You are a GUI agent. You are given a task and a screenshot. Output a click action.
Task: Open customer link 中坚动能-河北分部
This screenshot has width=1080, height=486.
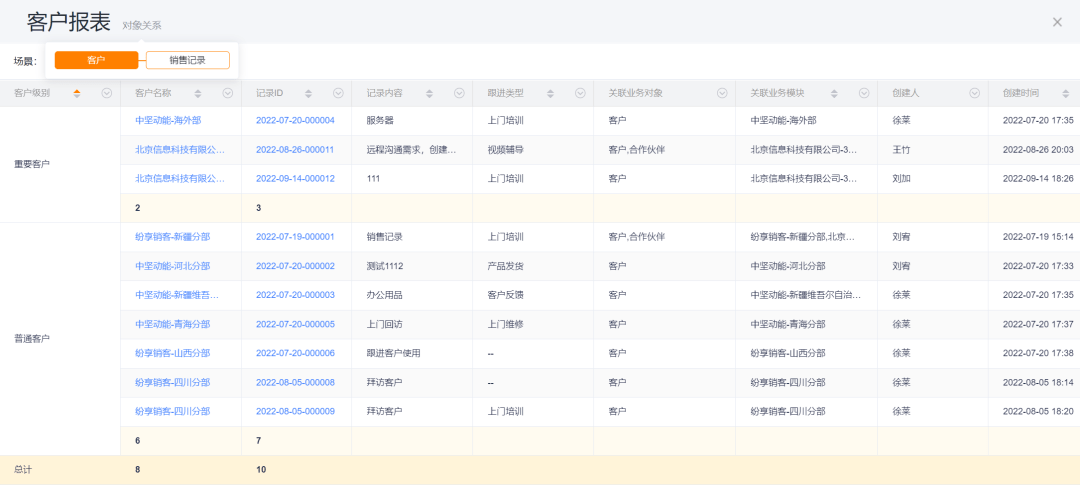click(173, 266)
